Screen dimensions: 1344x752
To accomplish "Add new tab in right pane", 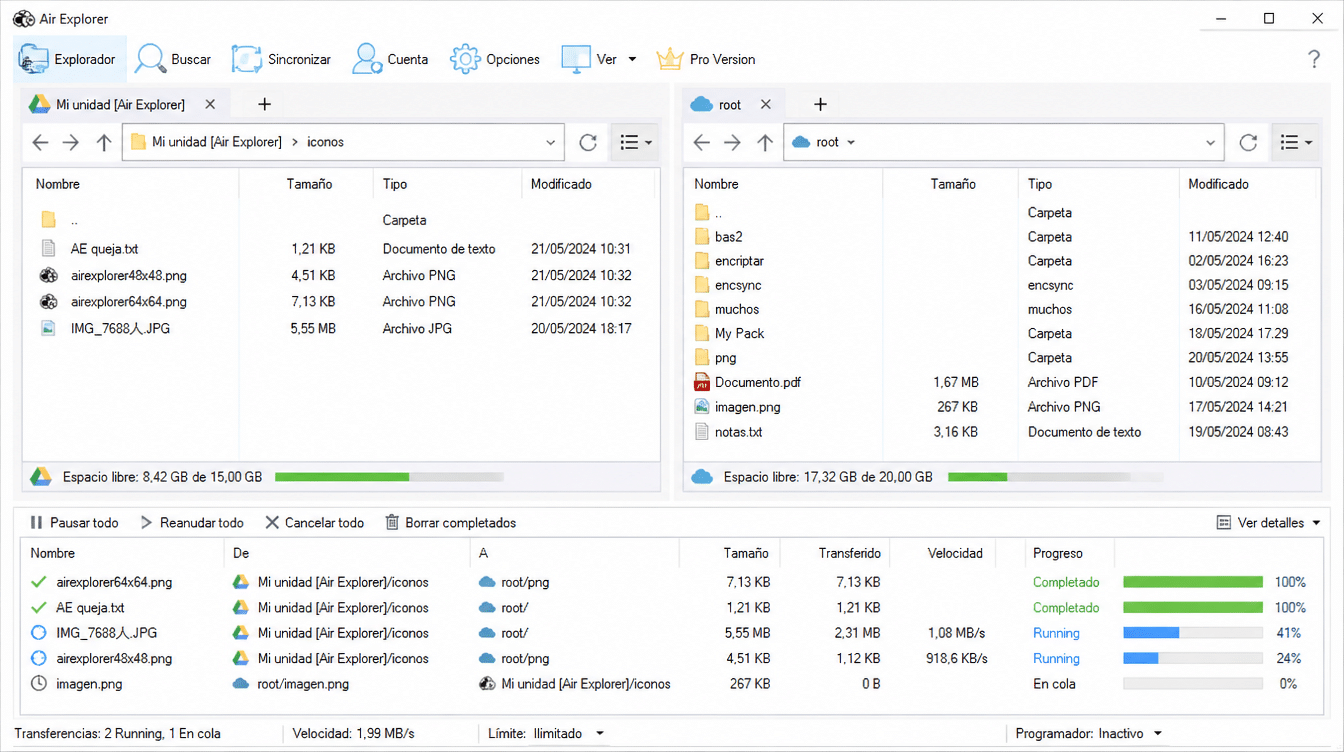I will [x=820, y=104].
